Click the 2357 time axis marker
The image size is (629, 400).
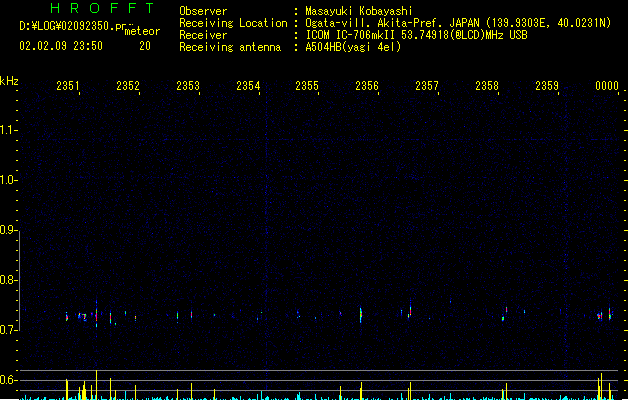[x=427, y=85]
